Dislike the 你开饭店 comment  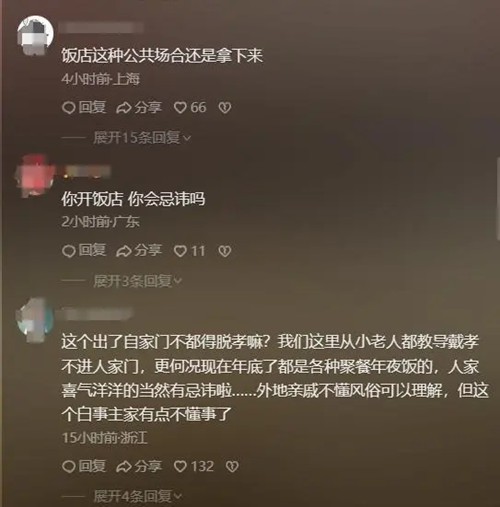click(225, 251)
